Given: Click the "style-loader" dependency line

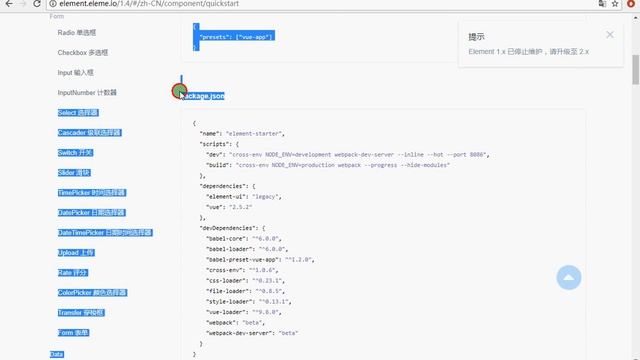Looking at the screenshot, I should pos(249,302).
